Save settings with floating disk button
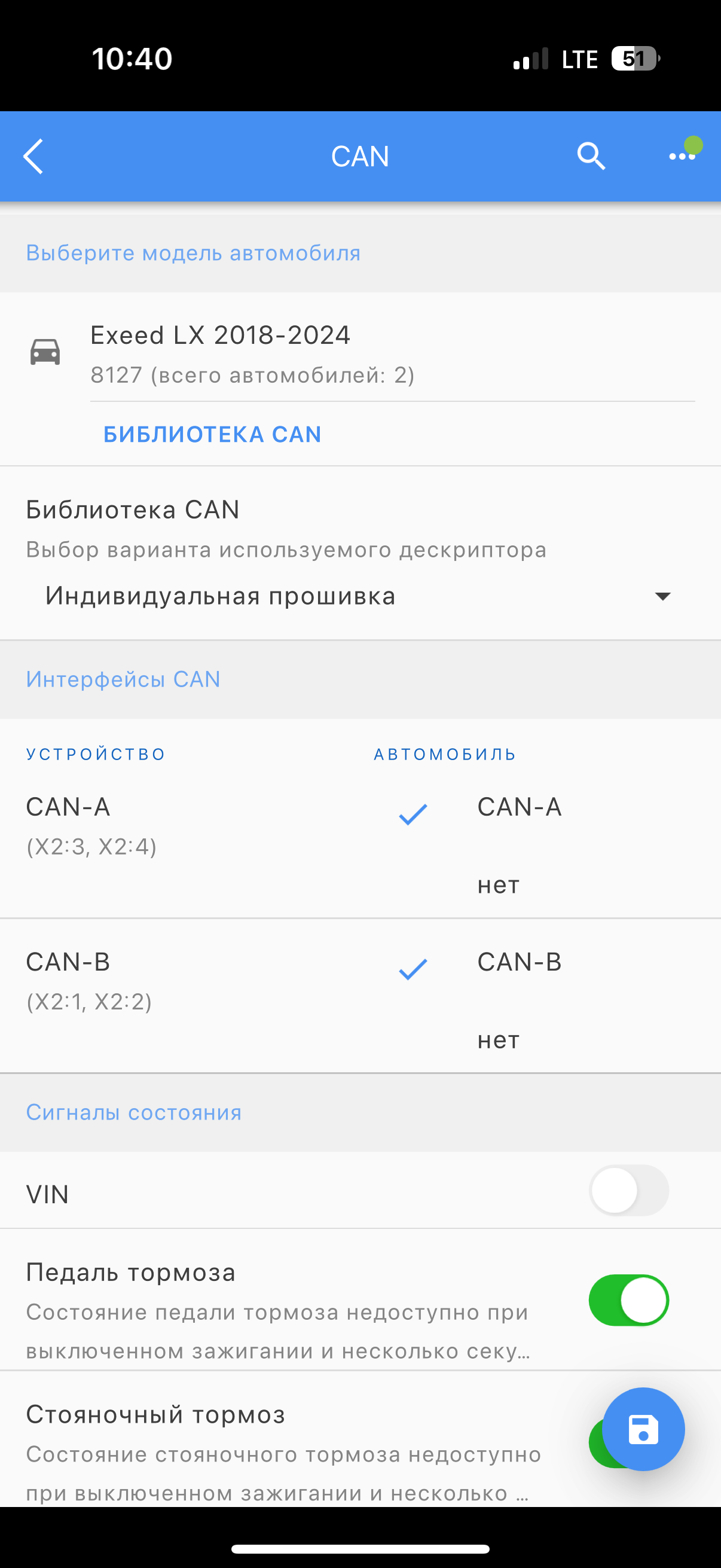The height and width of the screenshot is (1568, 721). tap(643, 1429)
